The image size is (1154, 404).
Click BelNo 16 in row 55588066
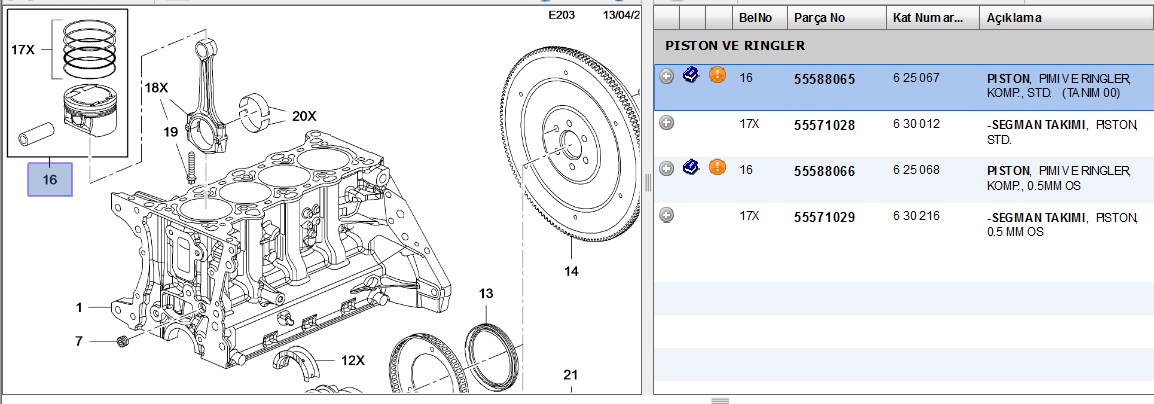[746, 170]
